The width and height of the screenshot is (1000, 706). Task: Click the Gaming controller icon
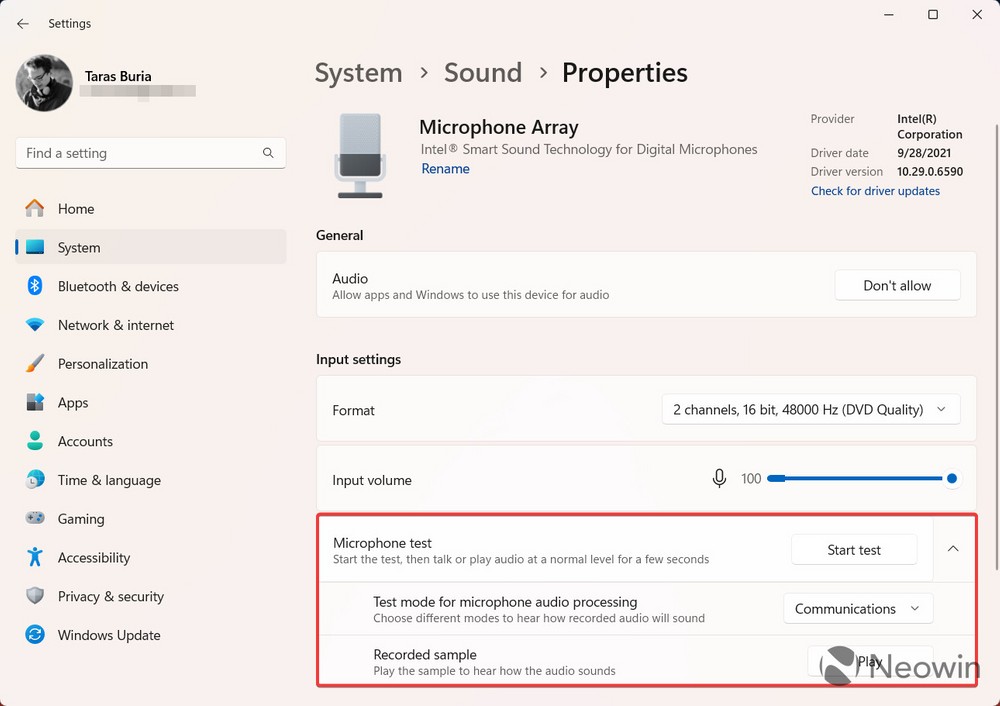[35, 519]
